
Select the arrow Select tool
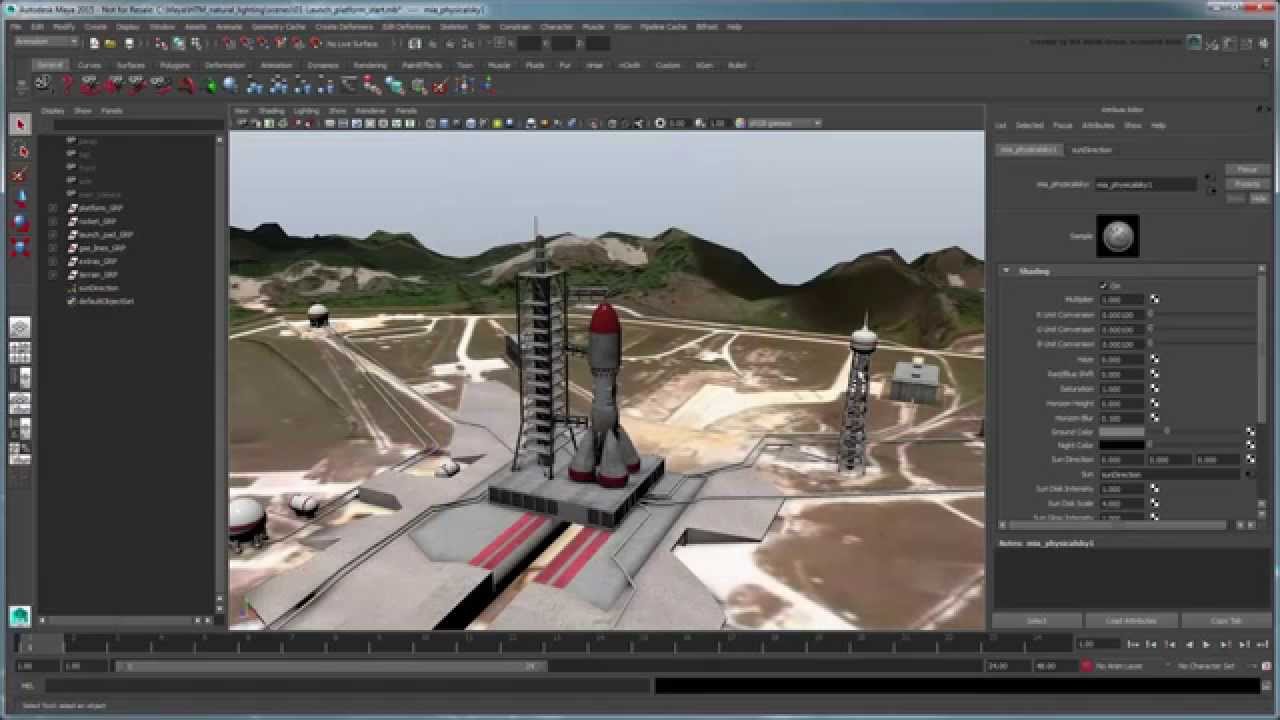click(20, 124)
